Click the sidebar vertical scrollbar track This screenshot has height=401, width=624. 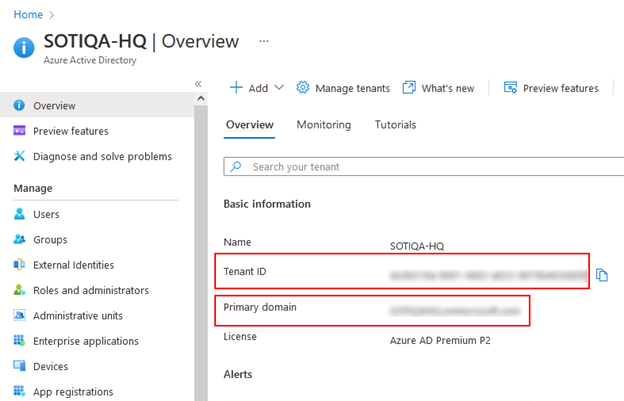click(201, 252)
